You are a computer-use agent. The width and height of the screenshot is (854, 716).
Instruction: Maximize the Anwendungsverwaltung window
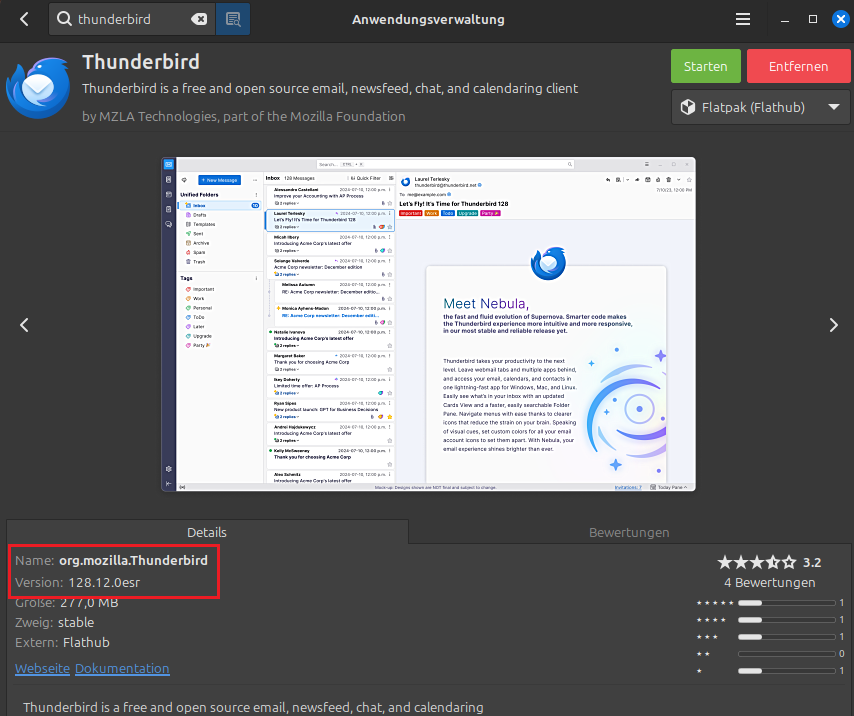813,20
